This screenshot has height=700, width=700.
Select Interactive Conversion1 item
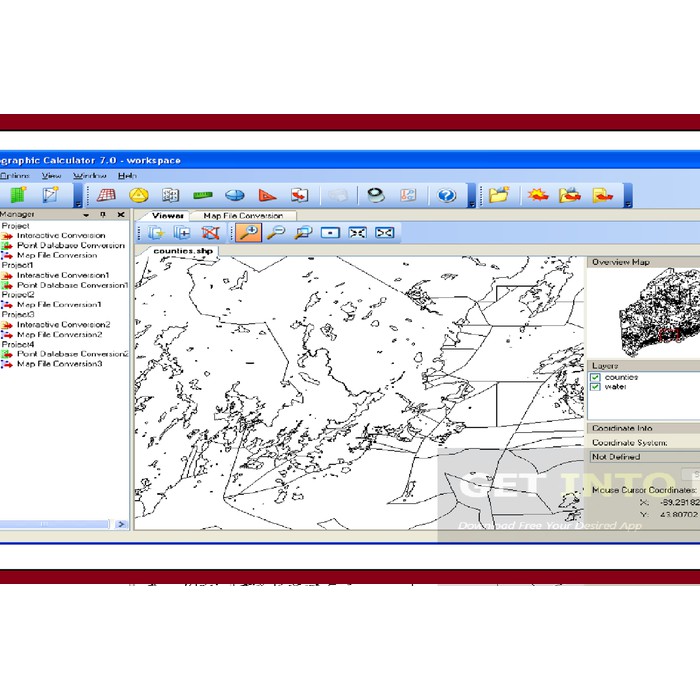[63, 275]
